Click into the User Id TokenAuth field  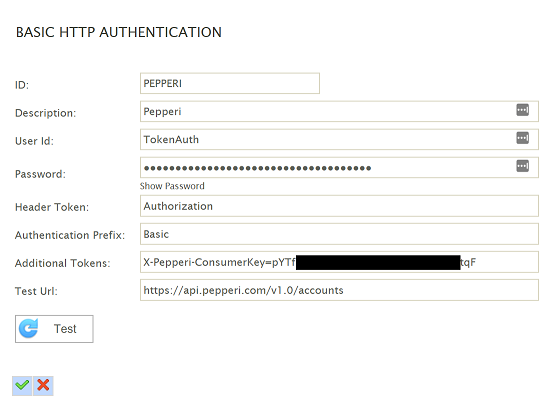[x=339, y=139]
